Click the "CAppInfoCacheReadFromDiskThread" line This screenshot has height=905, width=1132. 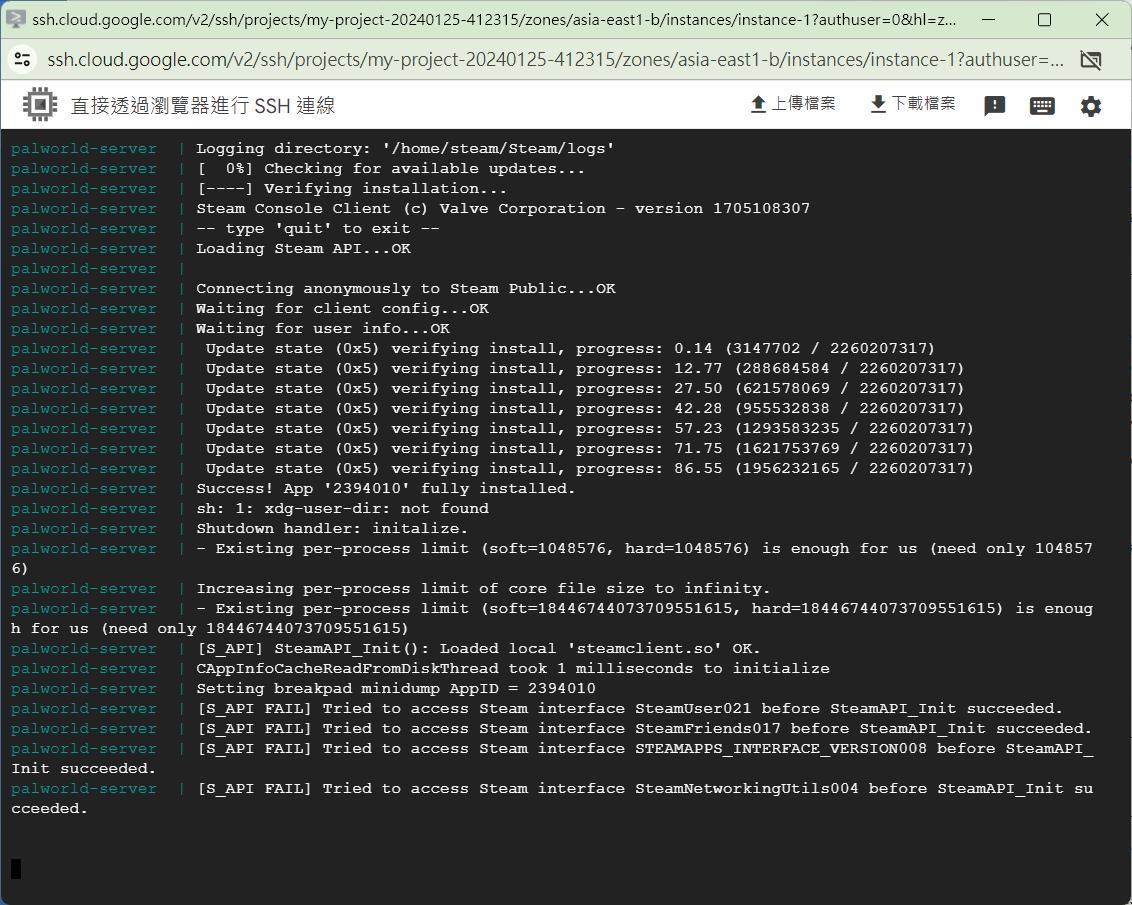513,668
